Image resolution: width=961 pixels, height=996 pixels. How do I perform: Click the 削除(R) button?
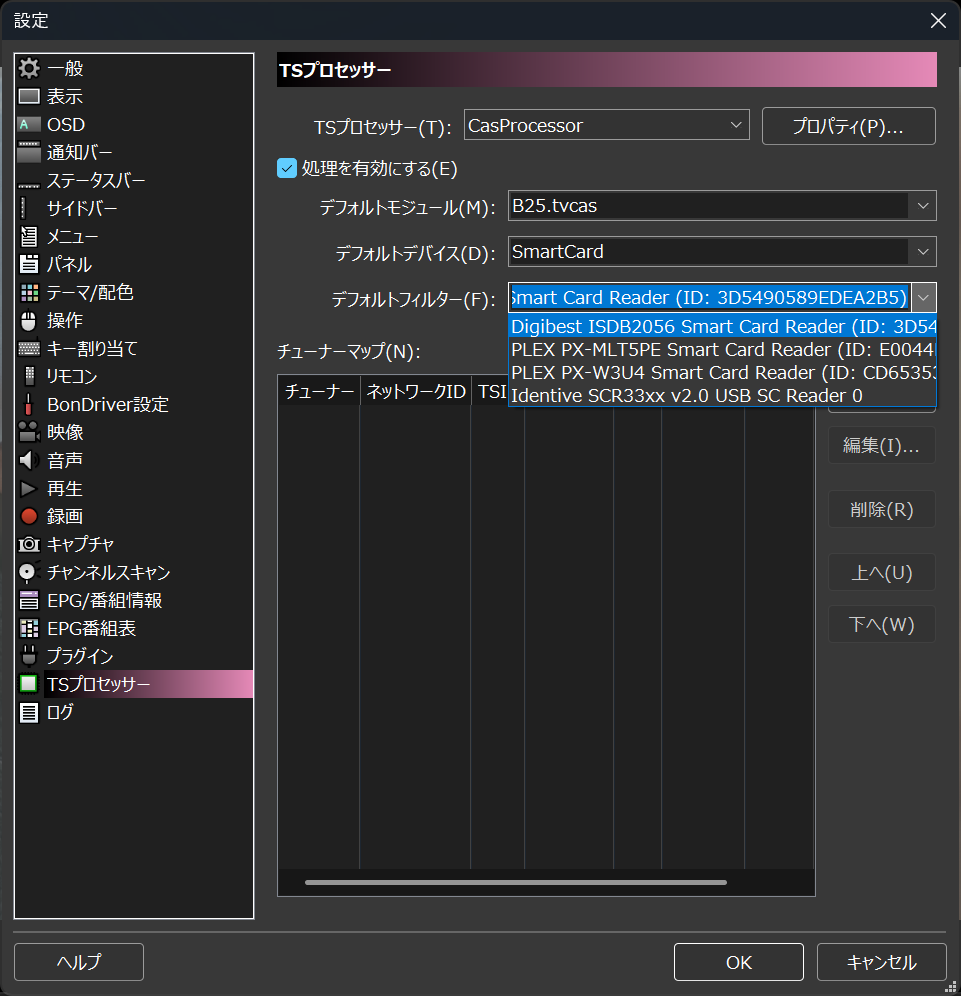(x=882, y=509)
